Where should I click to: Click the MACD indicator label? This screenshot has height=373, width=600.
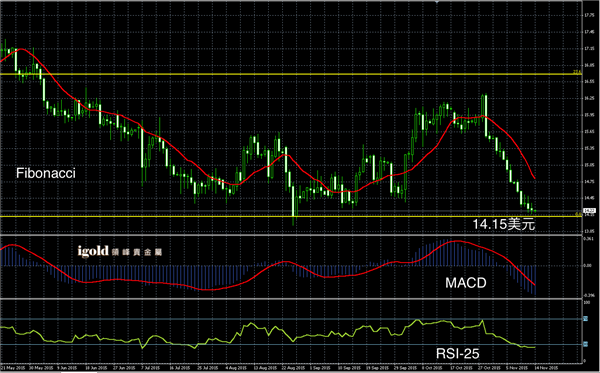[x=466, y=283]
